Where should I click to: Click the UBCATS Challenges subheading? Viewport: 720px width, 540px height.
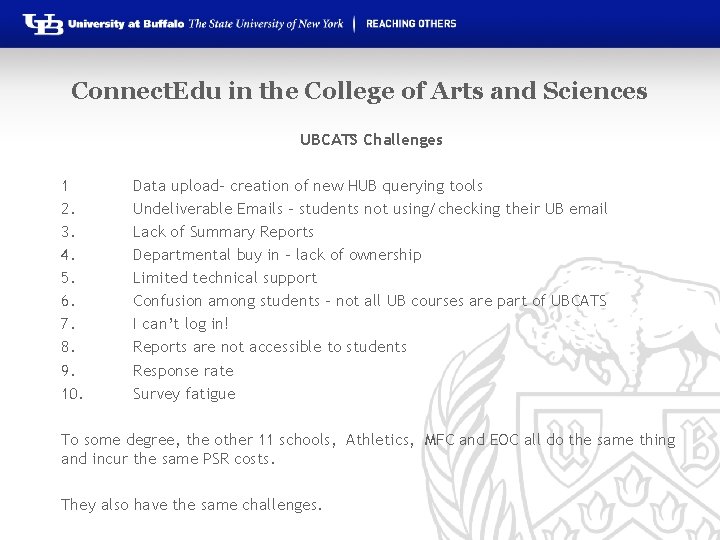371,140
